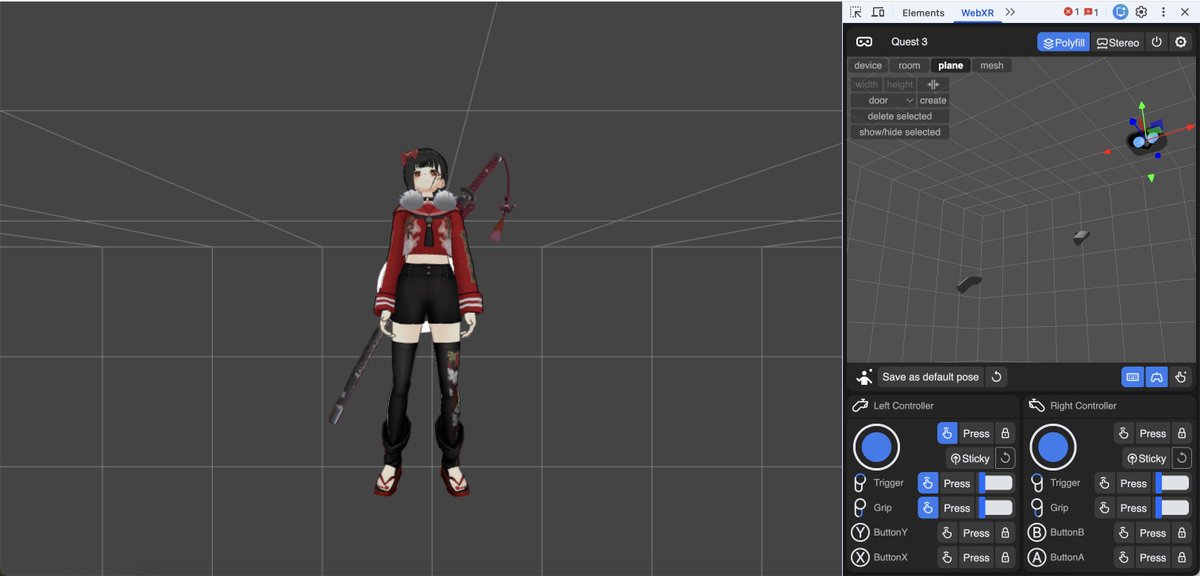Switch to the room tab
Screen dimensions: 1200x576
[x=909, y=65]
